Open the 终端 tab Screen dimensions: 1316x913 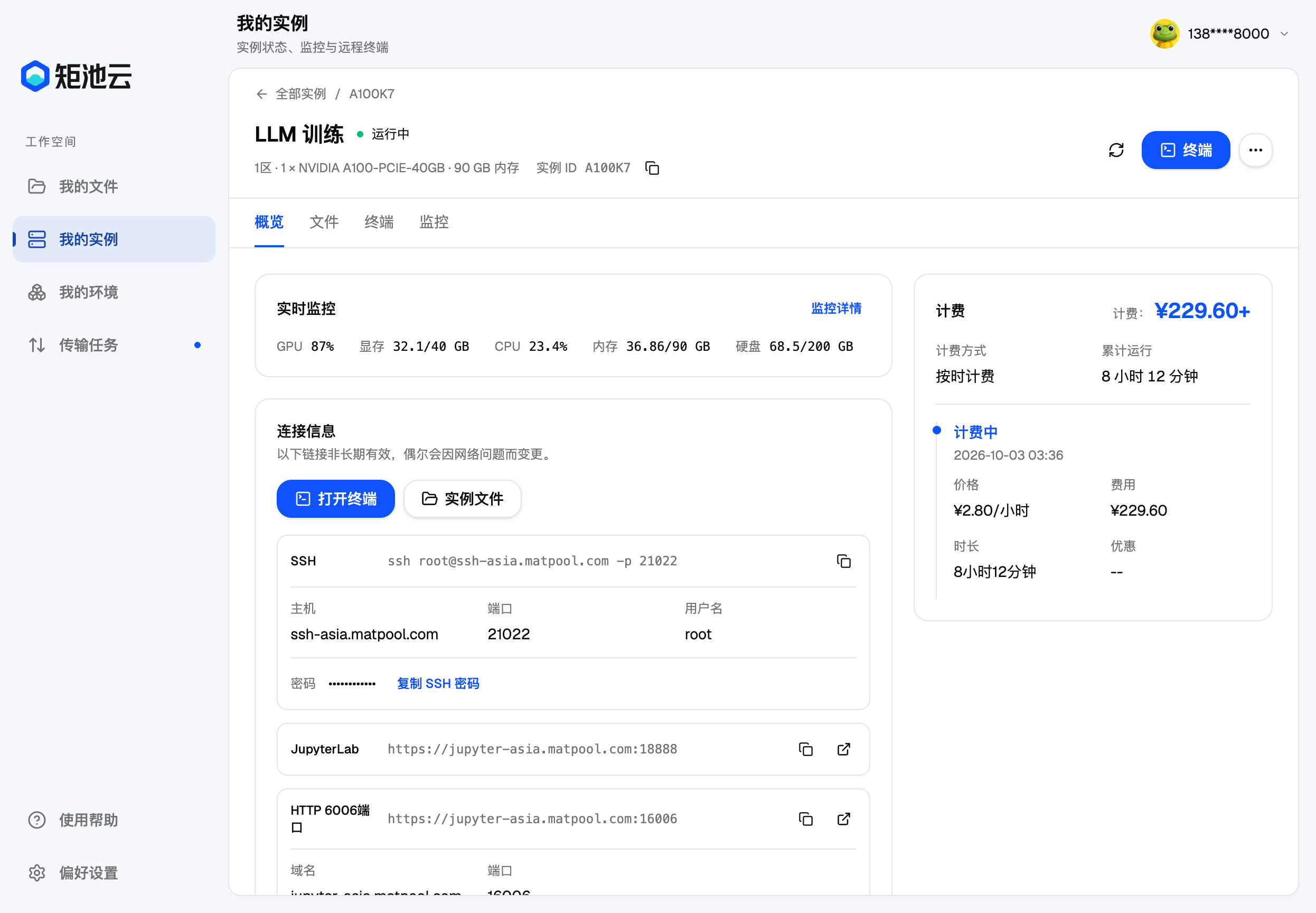(379, 222)
